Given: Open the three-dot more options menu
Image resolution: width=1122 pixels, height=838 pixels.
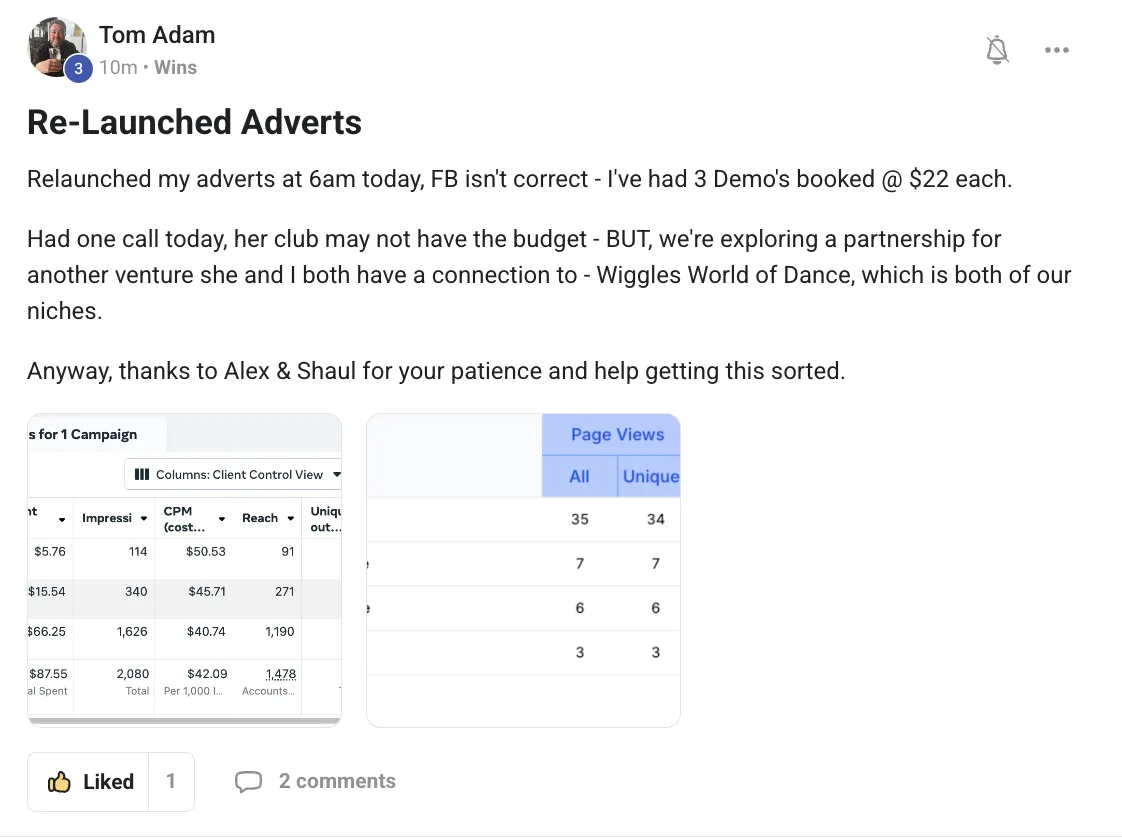Looking at the screenshot, I should click(1057, 50).
